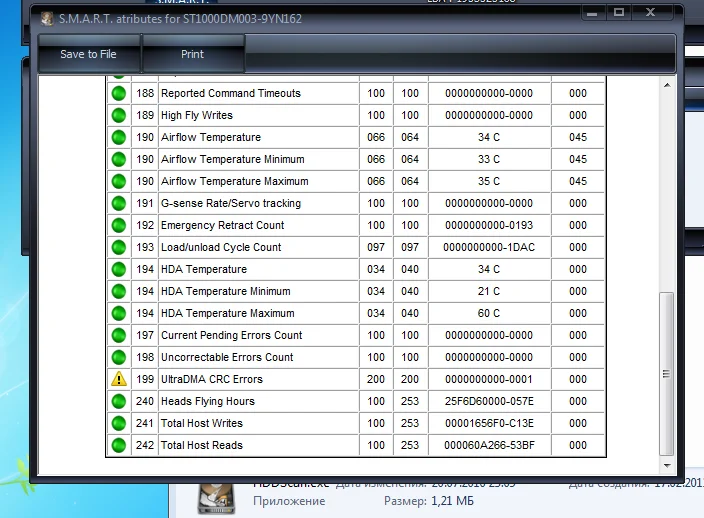Click raw value 000060A266-53BF
Image resolution: width=704 pixels, height=518 pixels.
[x=488, y=445]
